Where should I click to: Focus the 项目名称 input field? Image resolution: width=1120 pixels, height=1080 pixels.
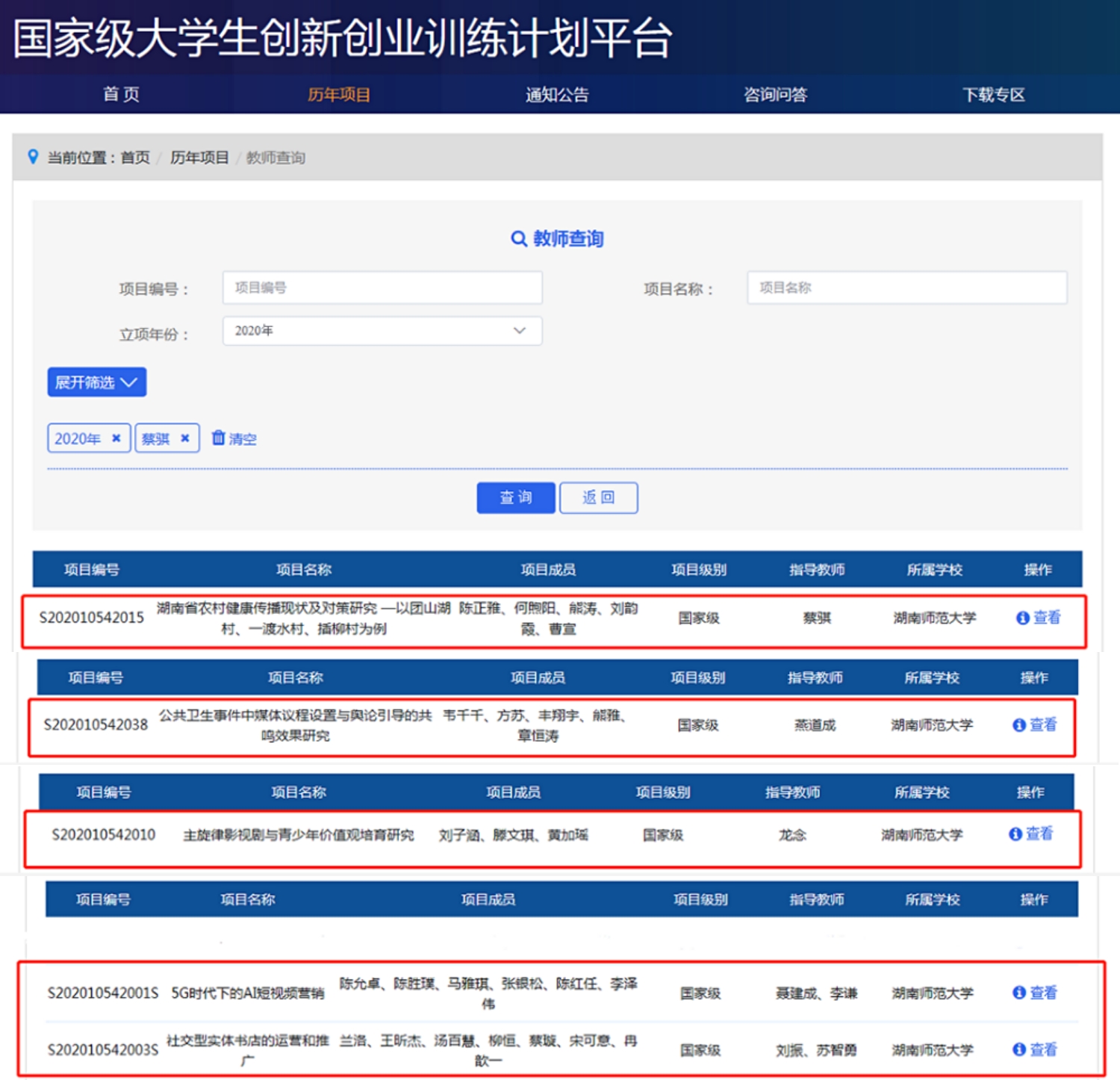(906, 288)
